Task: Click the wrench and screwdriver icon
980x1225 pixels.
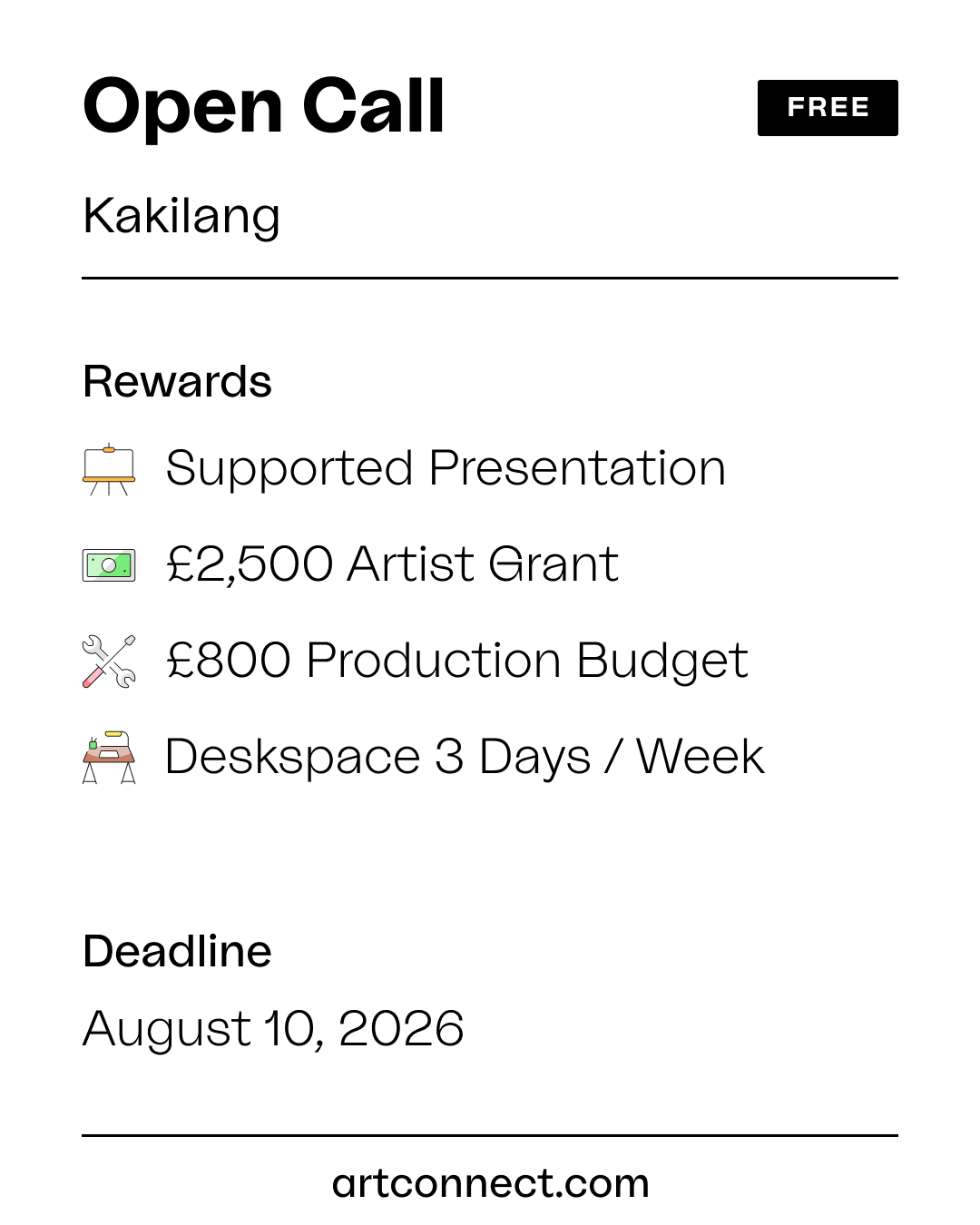Action: click(x=109, y=661)
